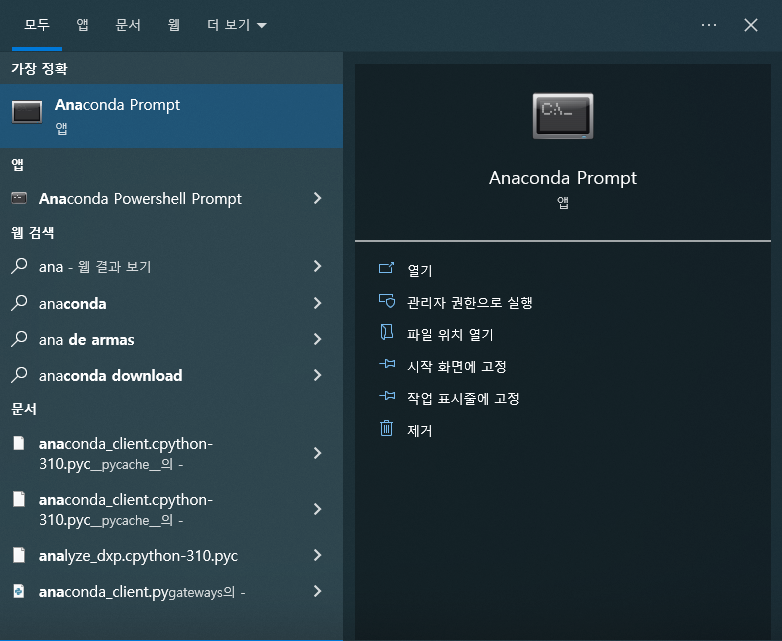The width and height of the screenshot is (782, 641).
Task: Click the 열기 open icon
Action: 387,268
